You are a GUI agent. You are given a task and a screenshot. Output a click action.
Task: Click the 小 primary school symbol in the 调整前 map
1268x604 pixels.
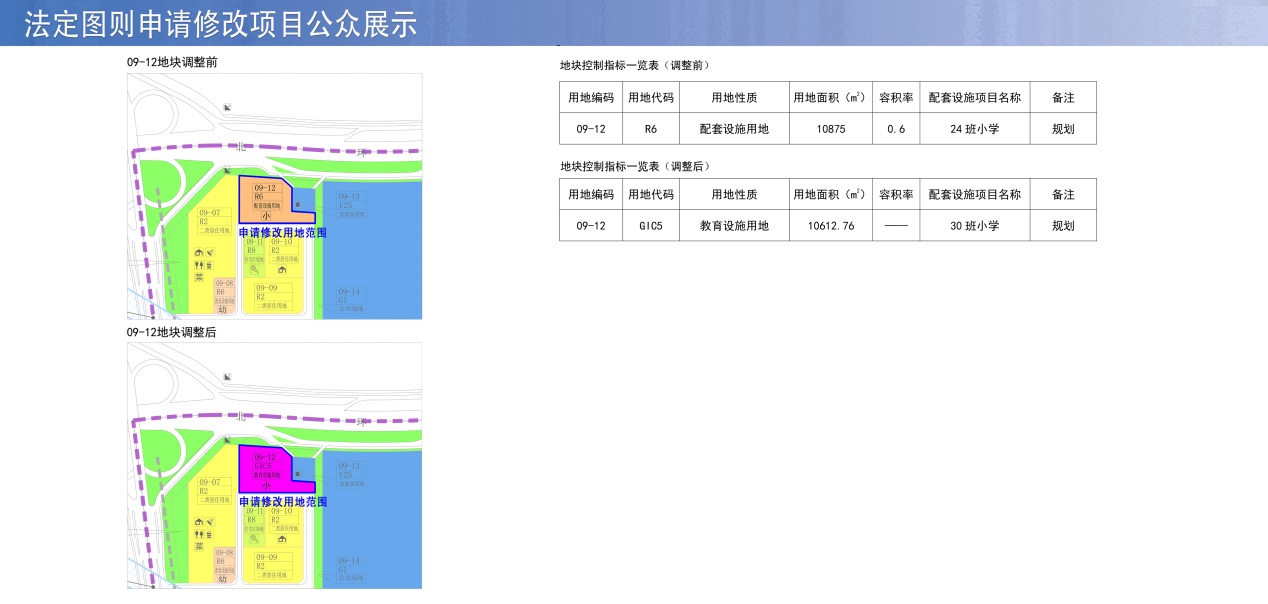click(x=266, y=215)
